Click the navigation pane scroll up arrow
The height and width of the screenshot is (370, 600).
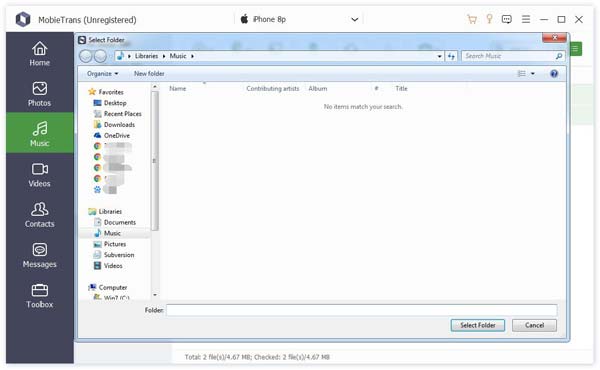click(x=155, y=87)
